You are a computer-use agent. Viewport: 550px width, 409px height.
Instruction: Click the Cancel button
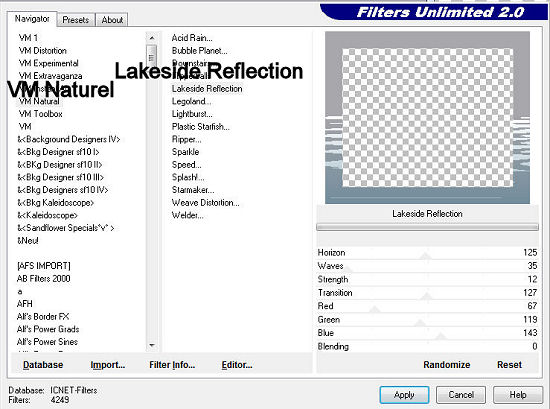(x=461, y=395)
